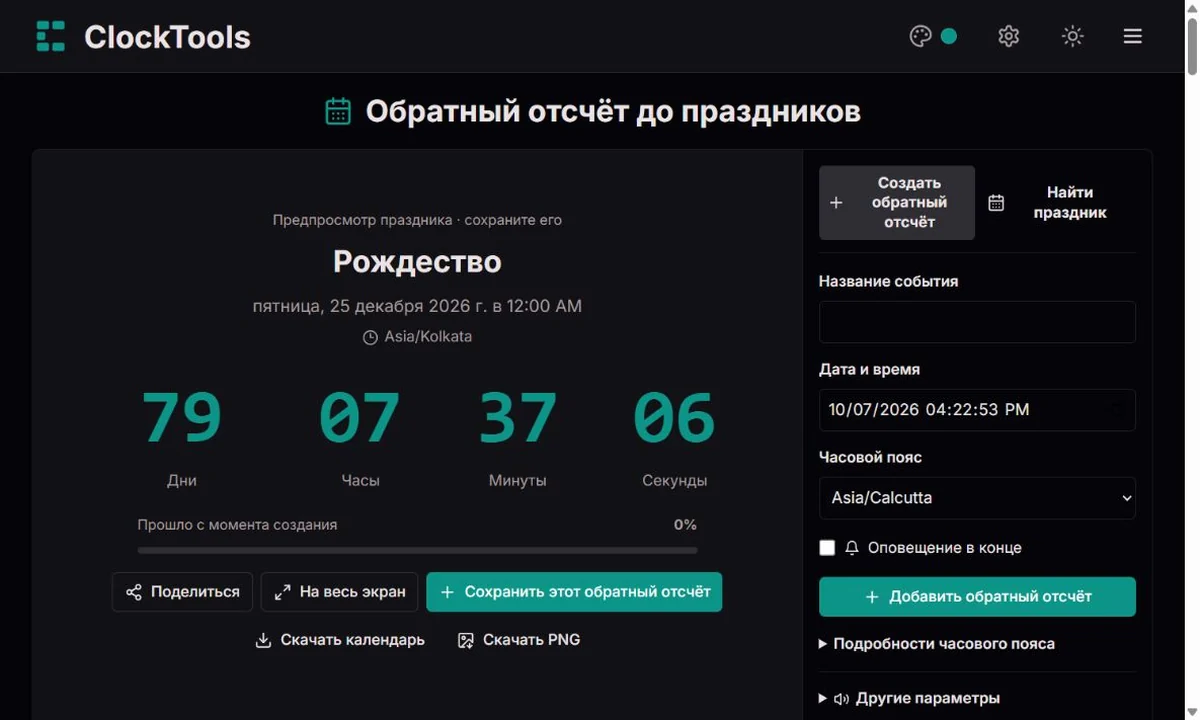The height and width of the screenshot is (720, 1200).
Task: Click the minutes counter 37
Action: tap(517, 417)
